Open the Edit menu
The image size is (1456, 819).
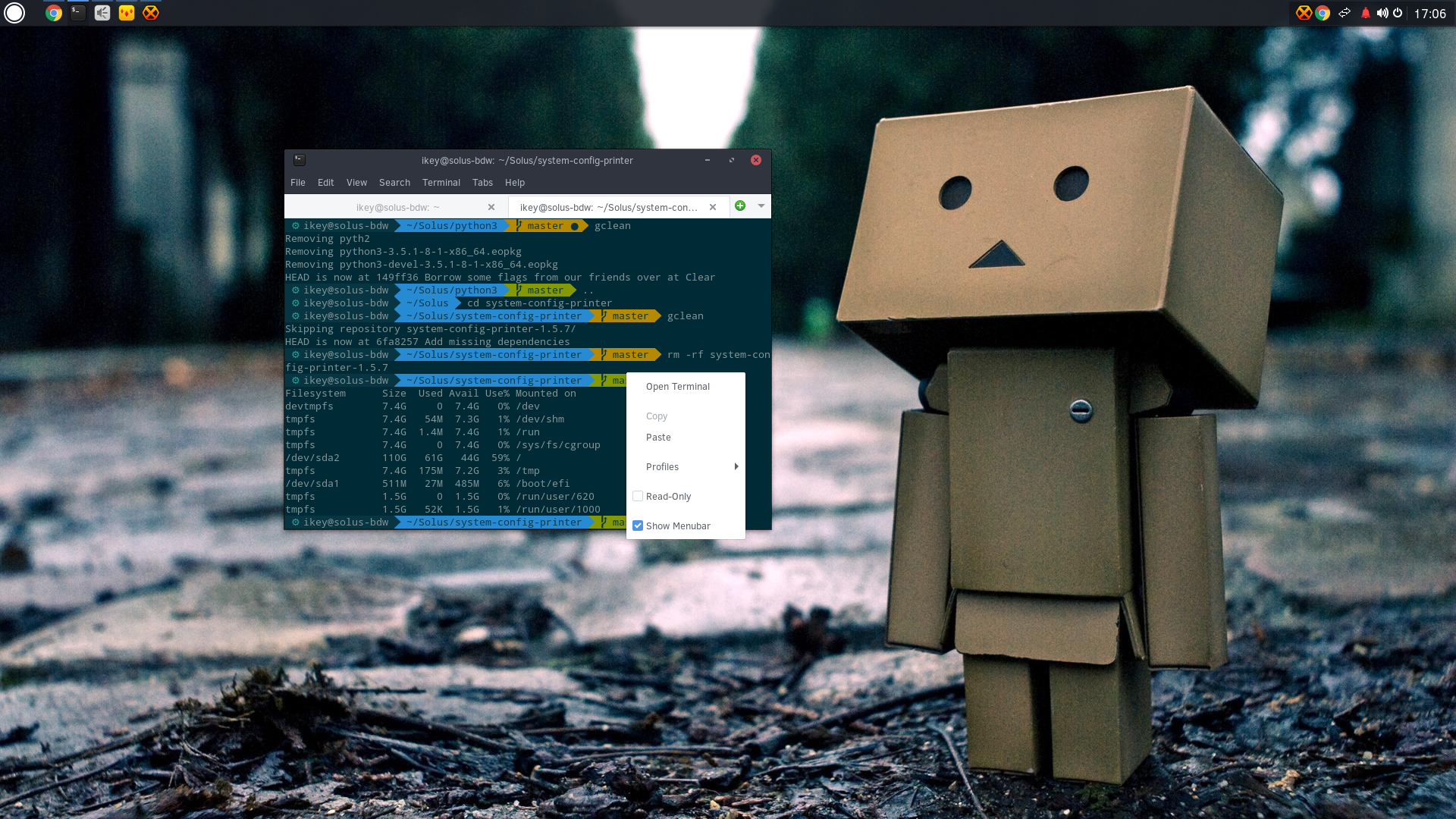point(326,183)
